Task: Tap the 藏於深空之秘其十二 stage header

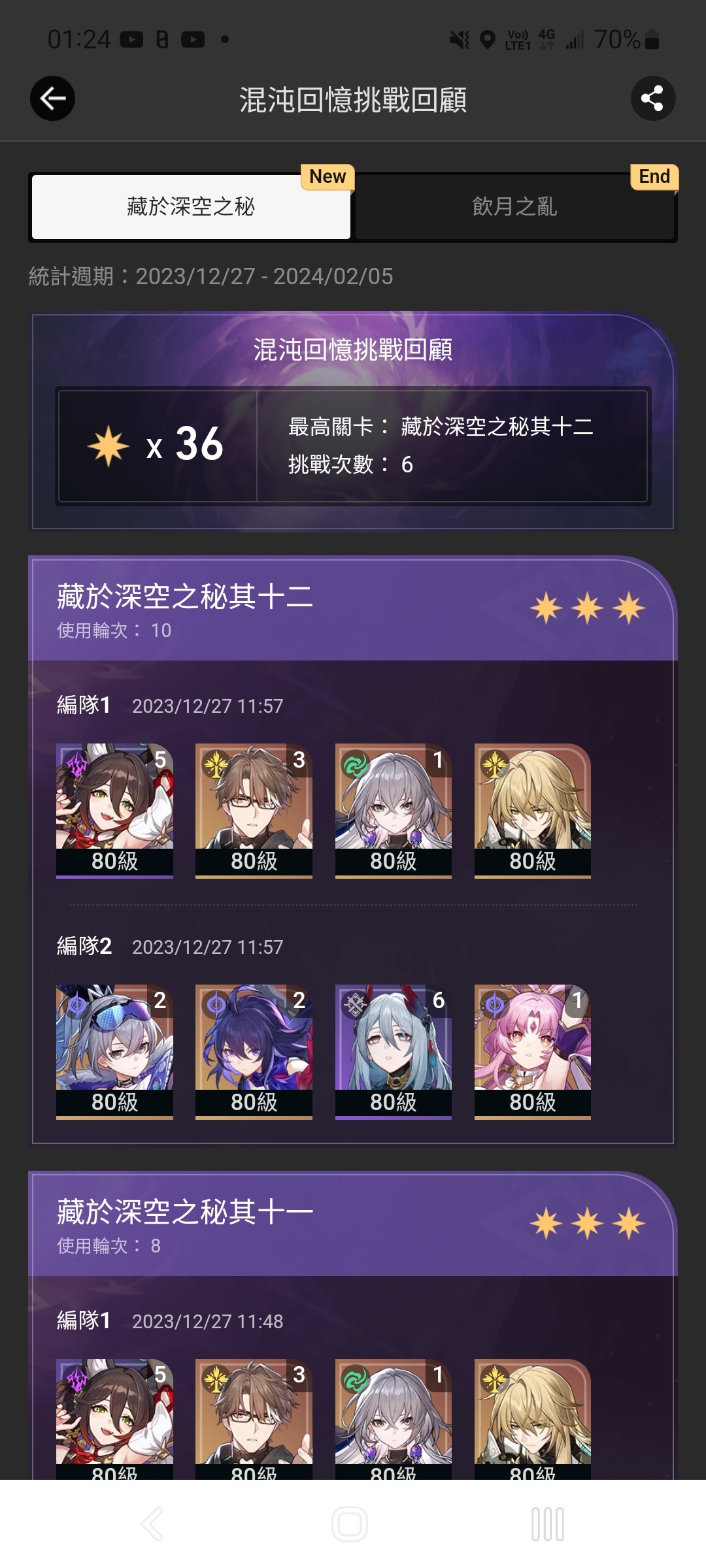Action: pos(185,596)
